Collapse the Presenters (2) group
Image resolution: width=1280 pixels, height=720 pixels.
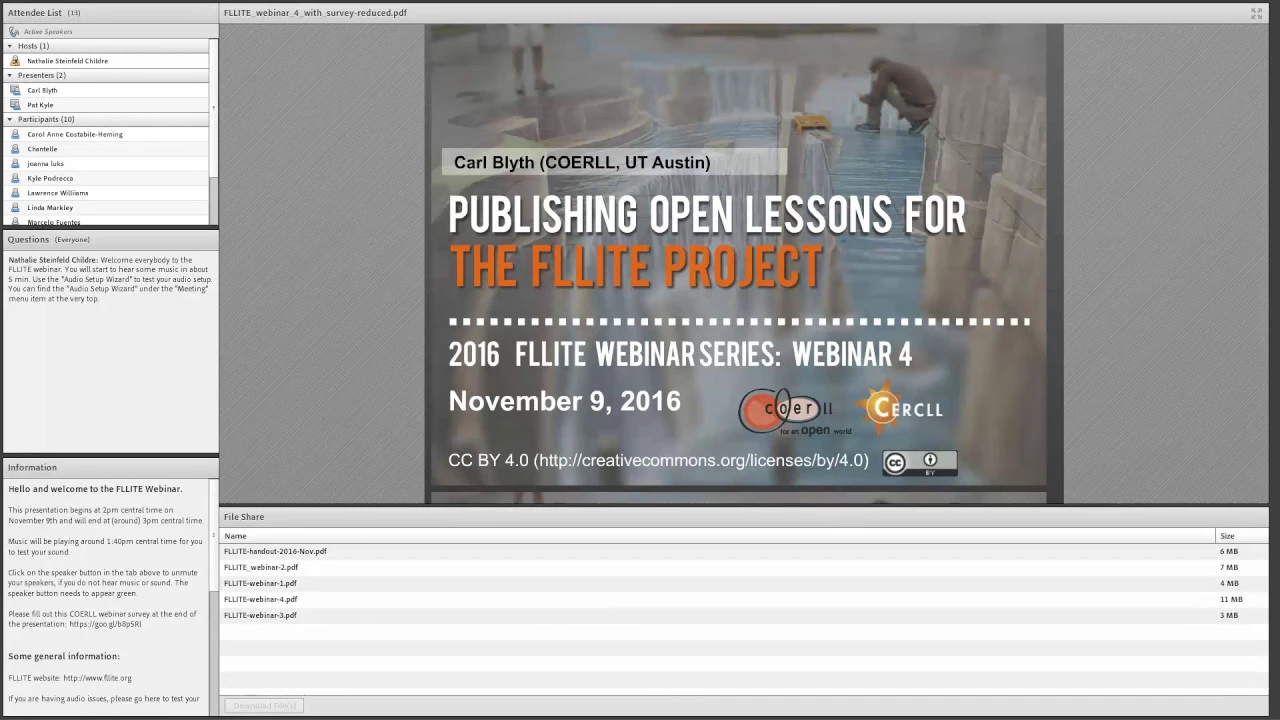[10, 75]
